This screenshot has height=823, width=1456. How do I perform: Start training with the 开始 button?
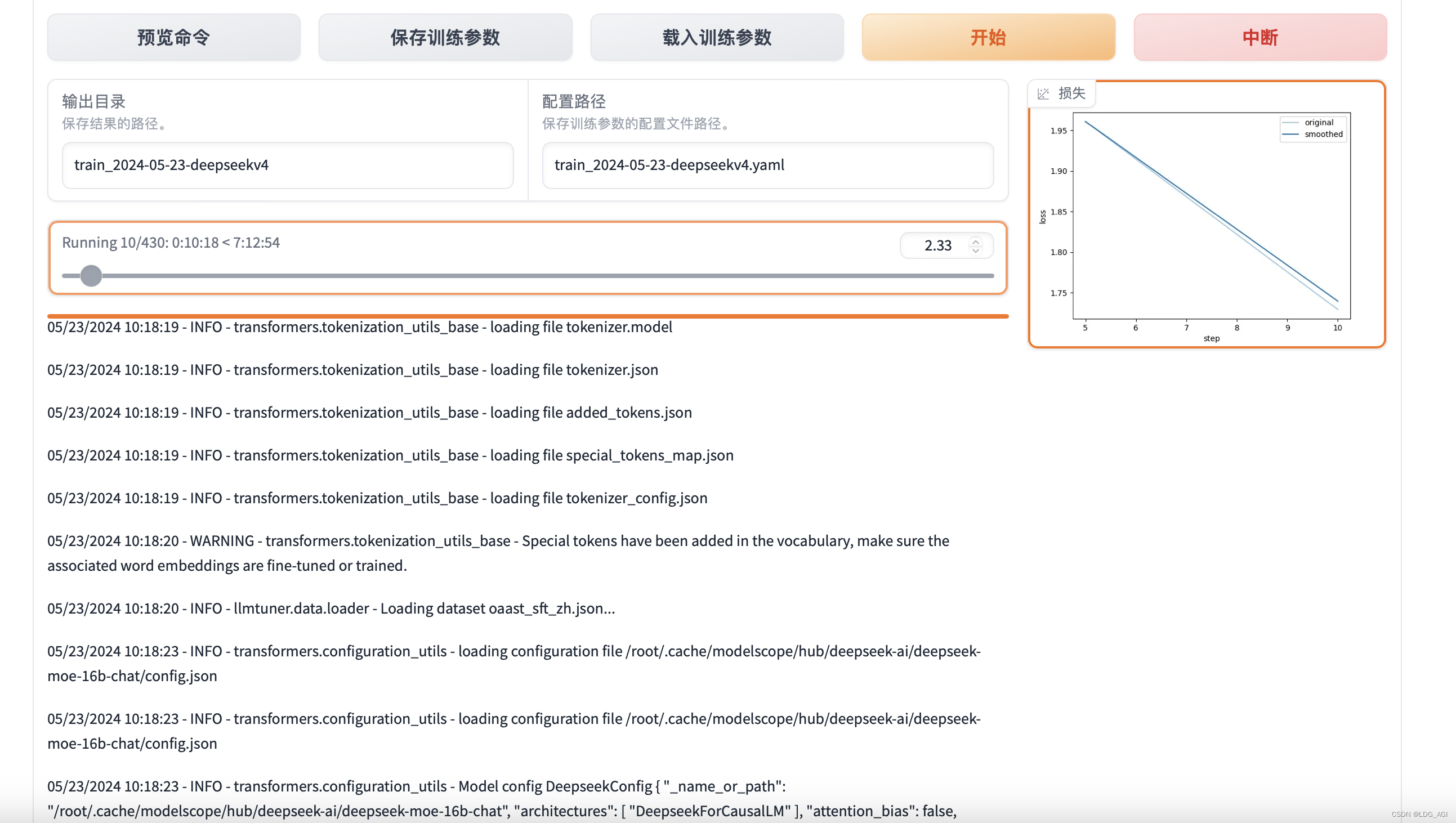coord(988,37)
